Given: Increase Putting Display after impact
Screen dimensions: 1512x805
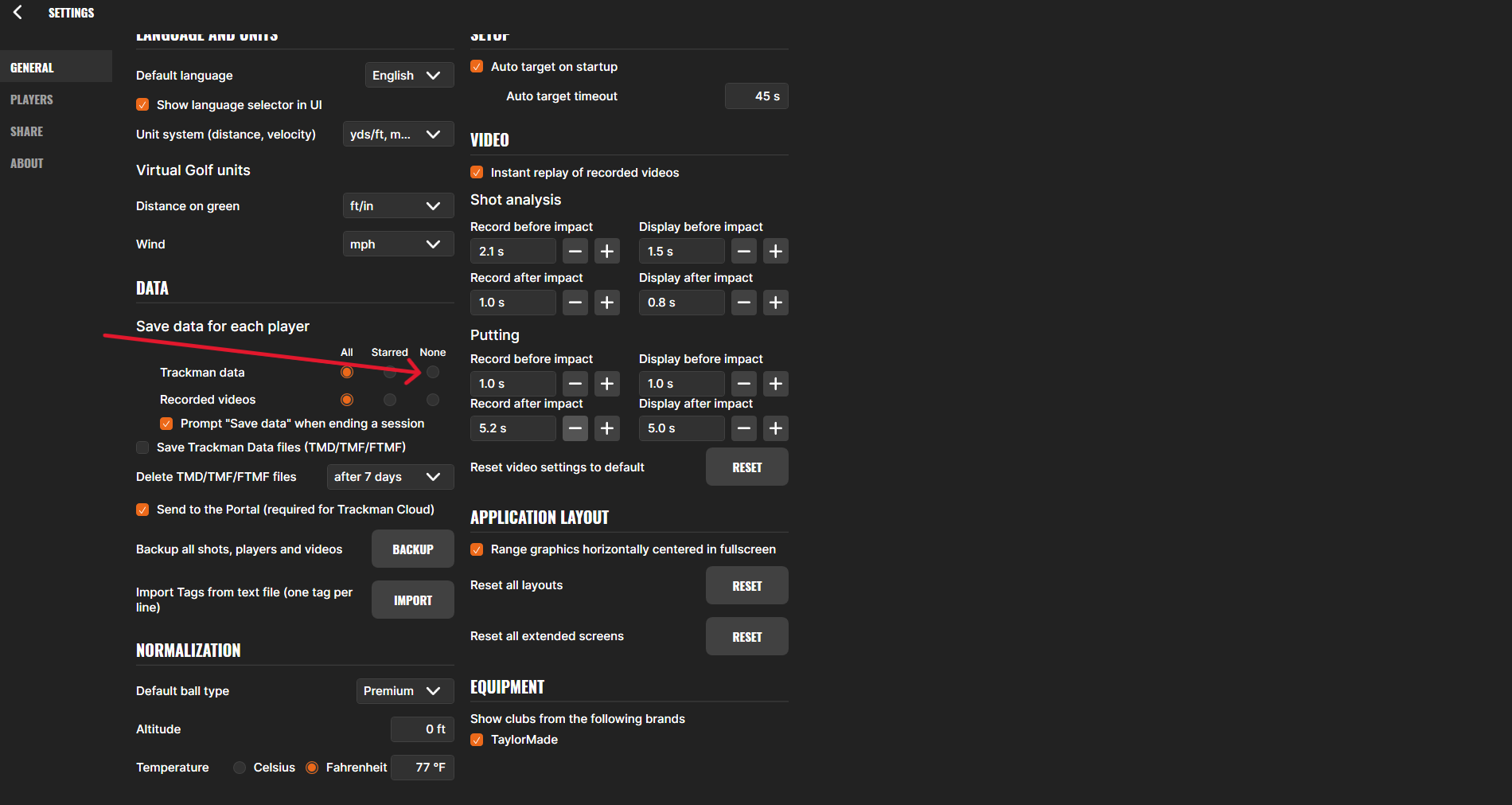Looking at the screenshot, I should 776,428.
